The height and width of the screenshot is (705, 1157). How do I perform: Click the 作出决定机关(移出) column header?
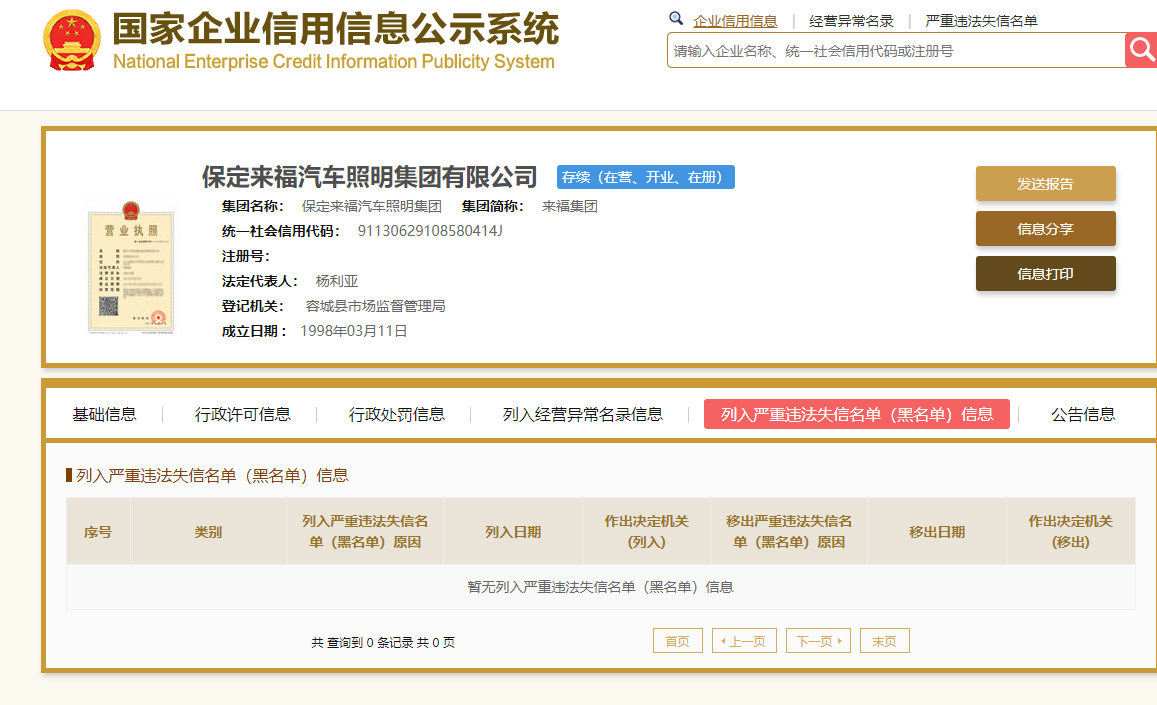[1071, 532]
